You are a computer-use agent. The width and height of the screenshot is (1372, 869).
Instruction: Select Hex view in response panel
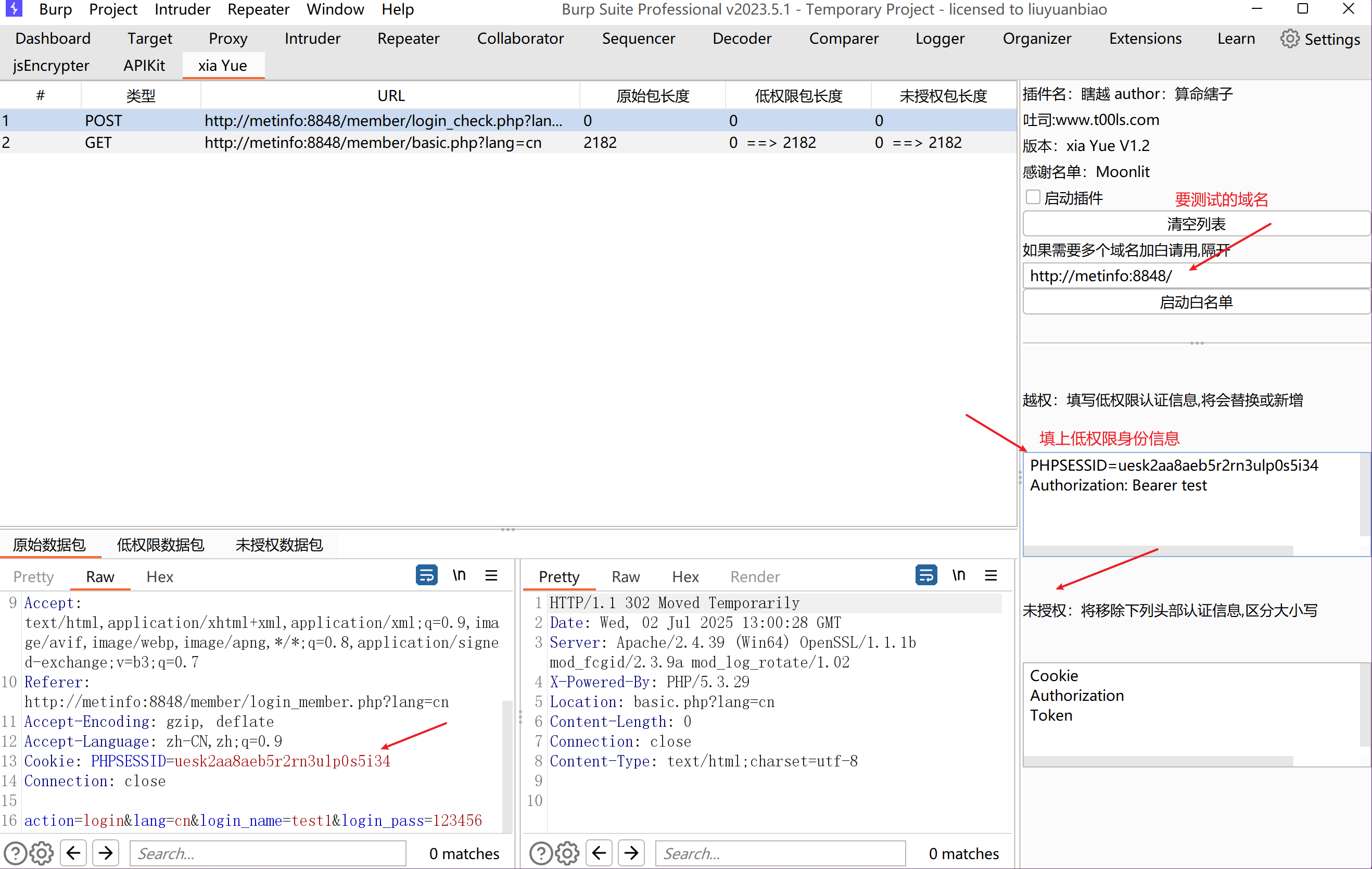click(685, 577)
